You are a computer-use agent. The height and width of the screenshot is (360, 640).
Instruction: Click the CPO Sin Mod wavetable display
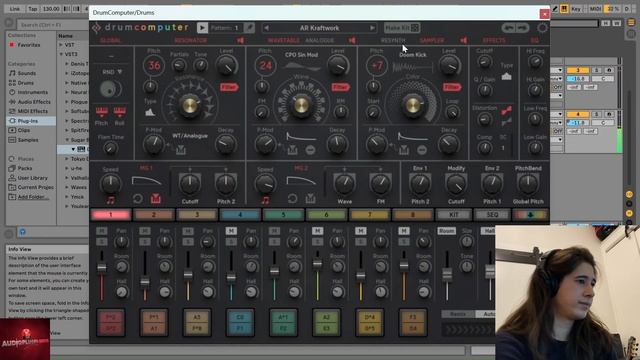coord(301,66)
